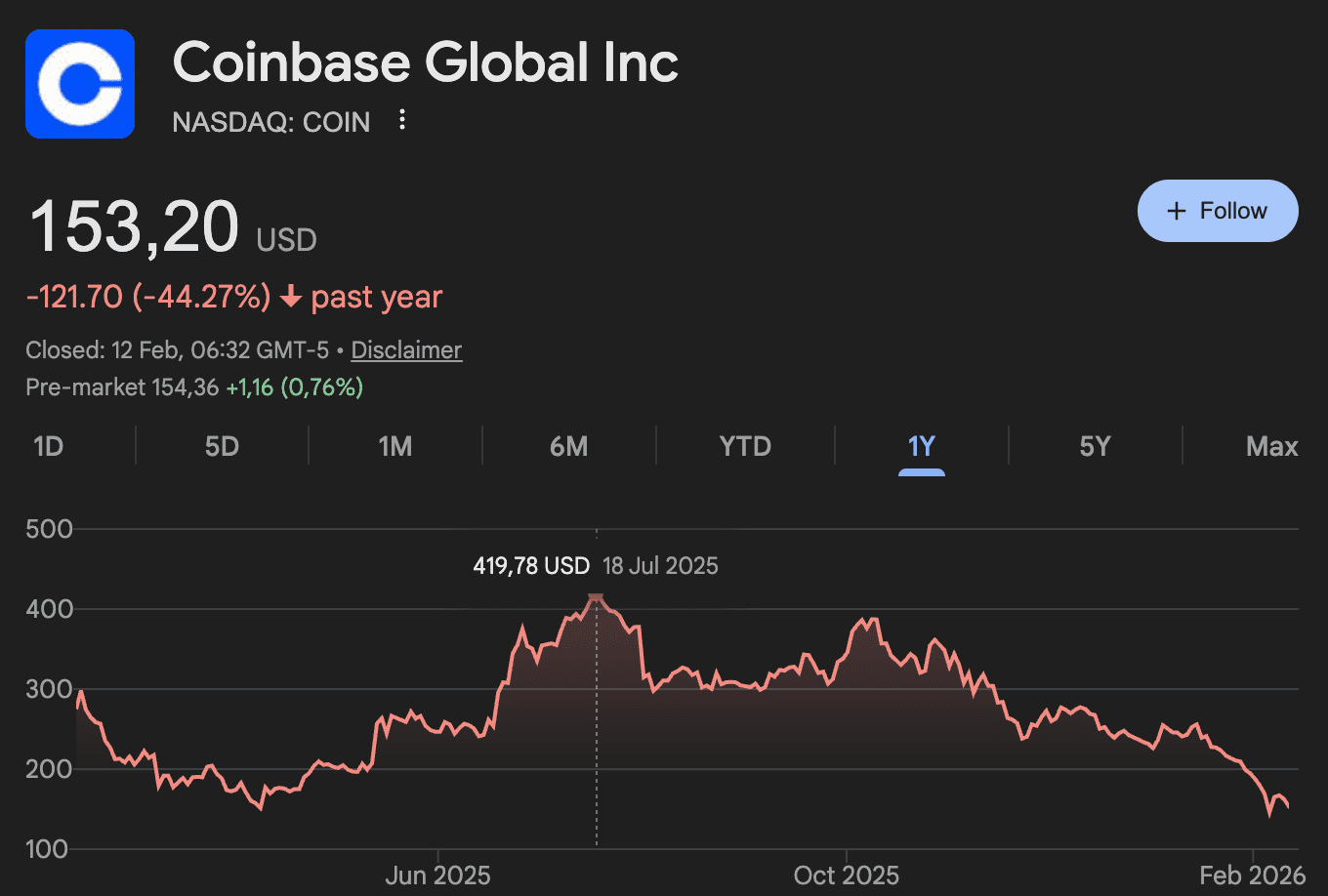Expand the 6M chart period

click(x=569, y=445)
